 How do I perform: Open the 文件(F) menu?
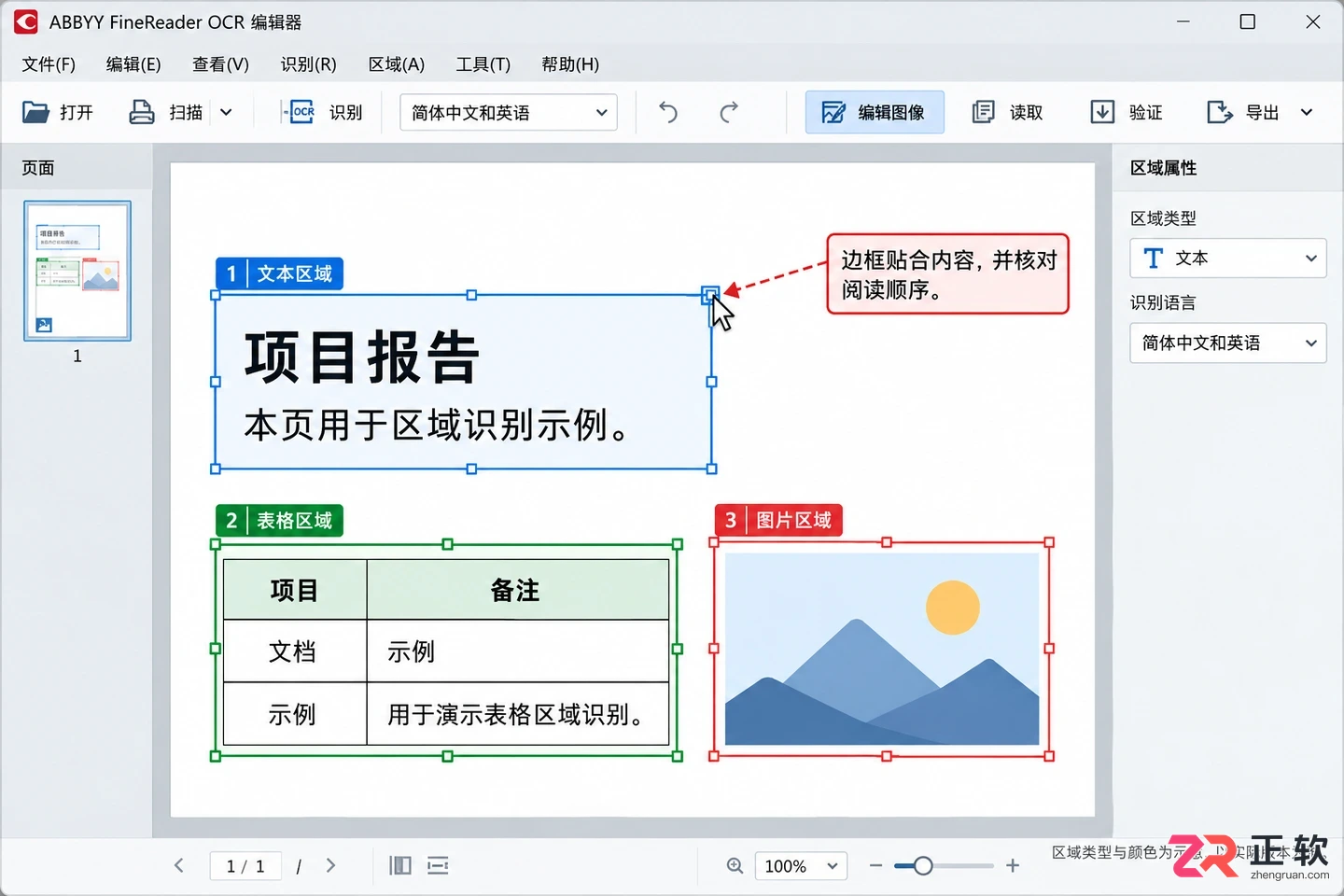(49, 64)
